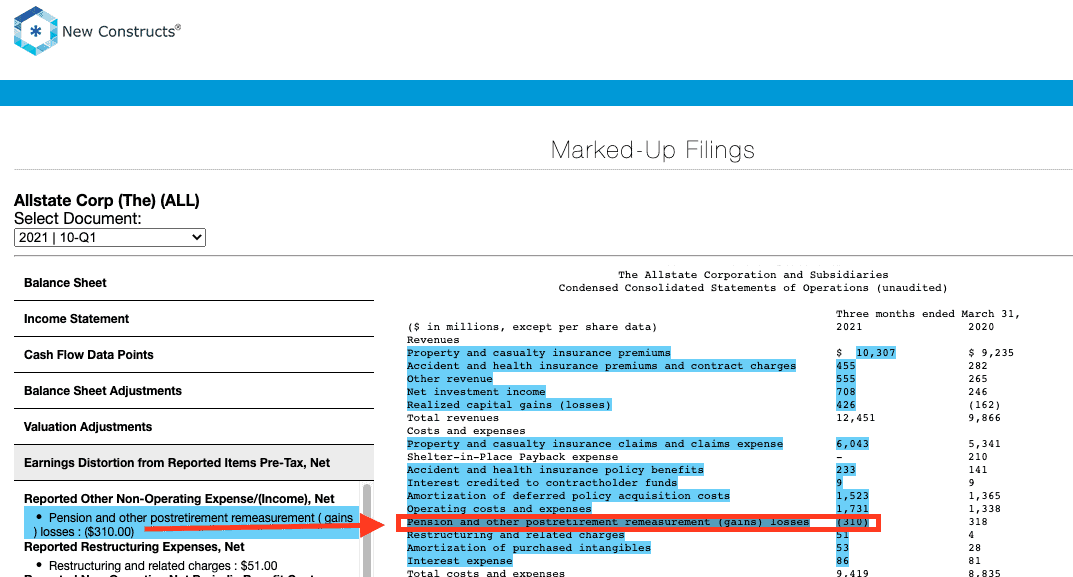
Task: Select the Pension and other postretirement remeasurement bullet item
Action: pos(192,524)
